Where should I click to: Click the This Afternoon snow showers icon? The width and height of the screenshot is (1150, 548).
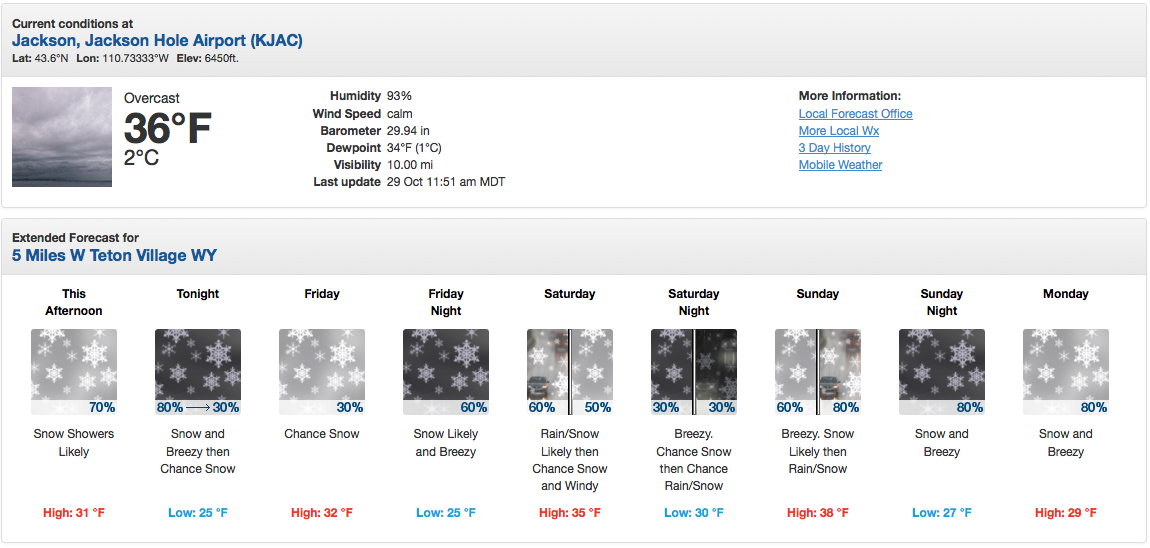[x=73, y=372]
